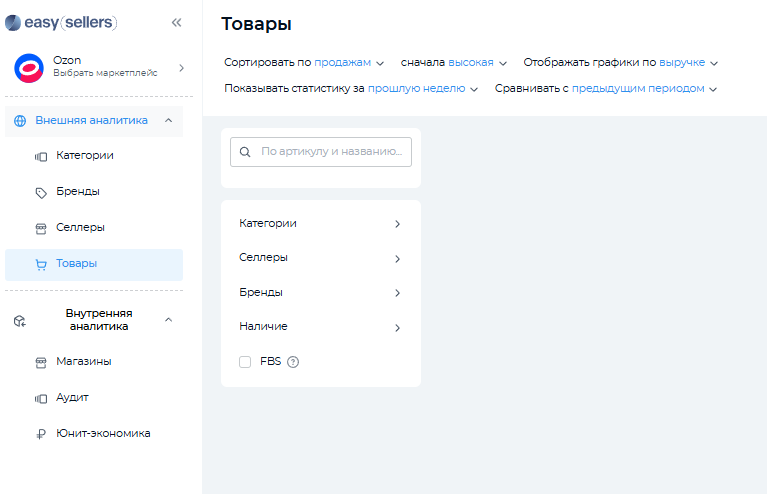This screenshot has width=767, height=494.
Task: Click the easy sellers logo
Action: (61, 22)
